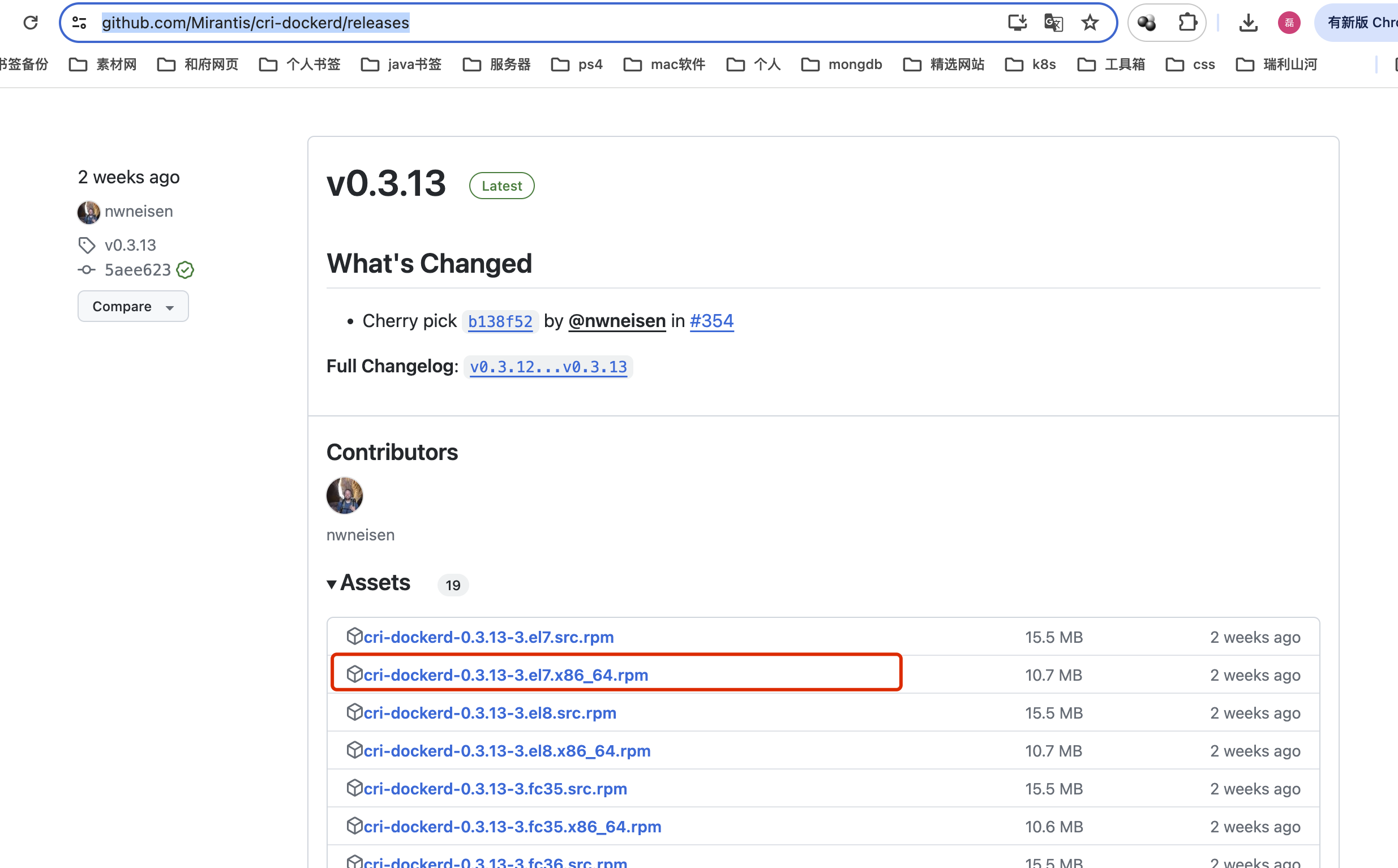
Task: Open commit b138f52 link
Action: 500,321
